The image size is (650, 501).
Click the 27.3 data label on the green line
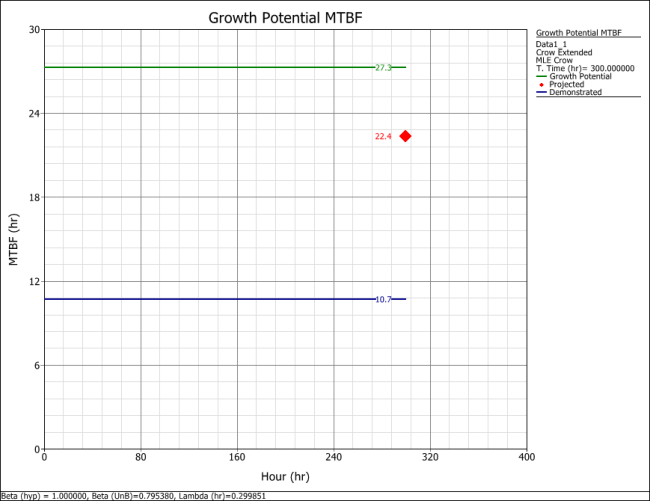click(383, 68)
